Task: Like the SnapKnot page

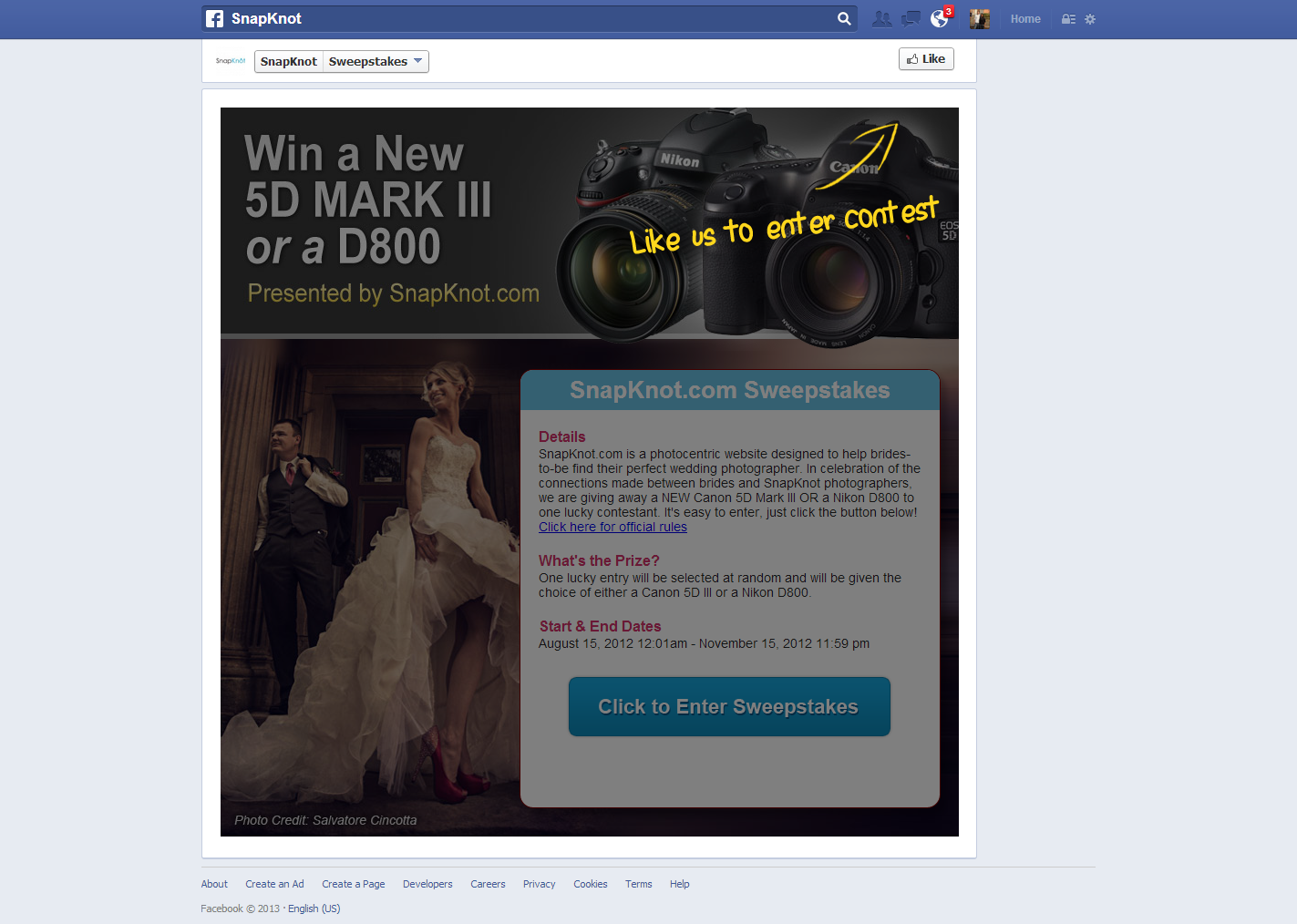Action: [x=926, y=58]
